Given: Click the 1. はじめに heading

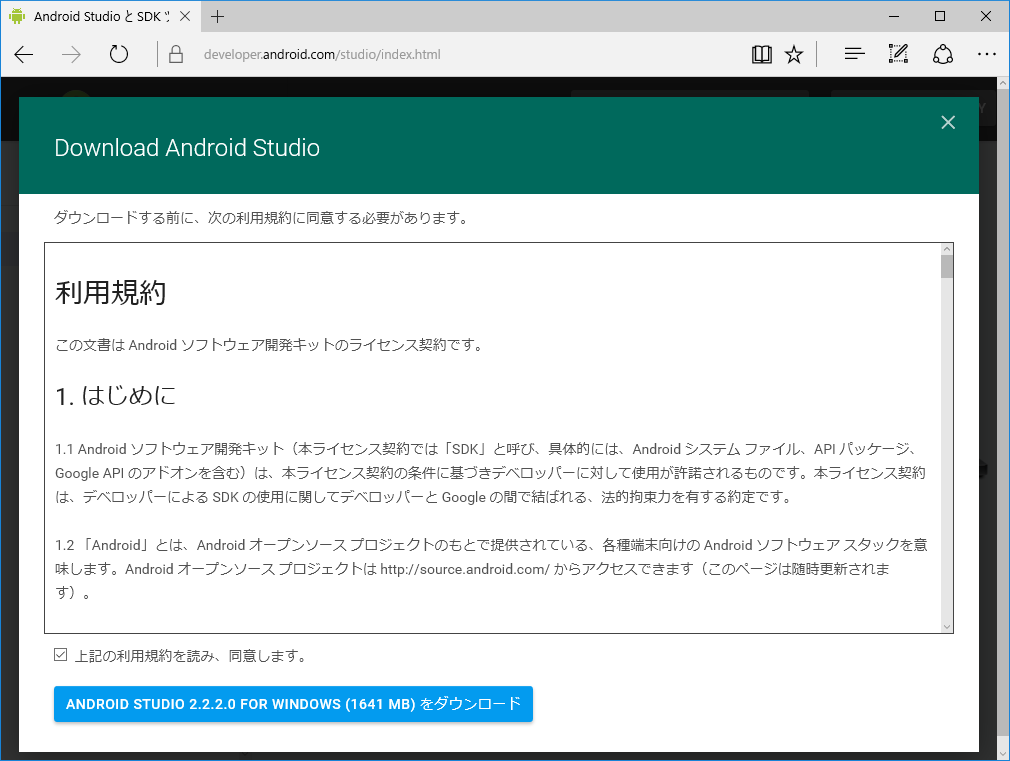Looking at the screenshot, I should point(115,396).
